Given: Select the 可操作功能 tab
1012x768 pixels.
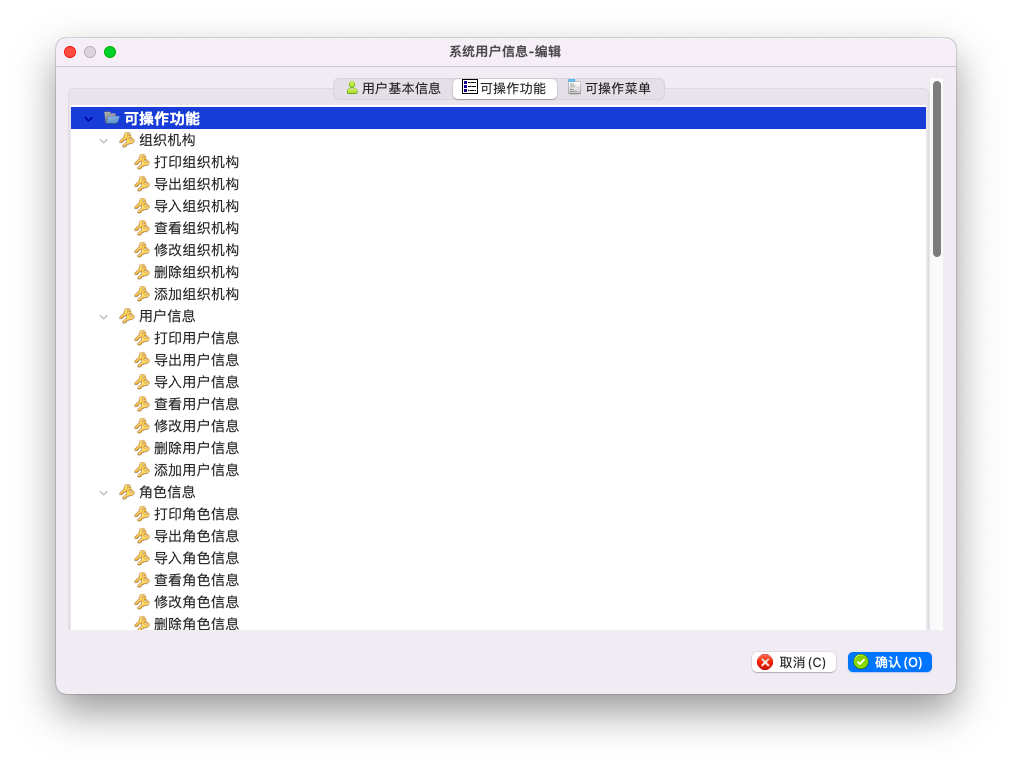Looking at the screenshot, I should click(x=505, y=88).
